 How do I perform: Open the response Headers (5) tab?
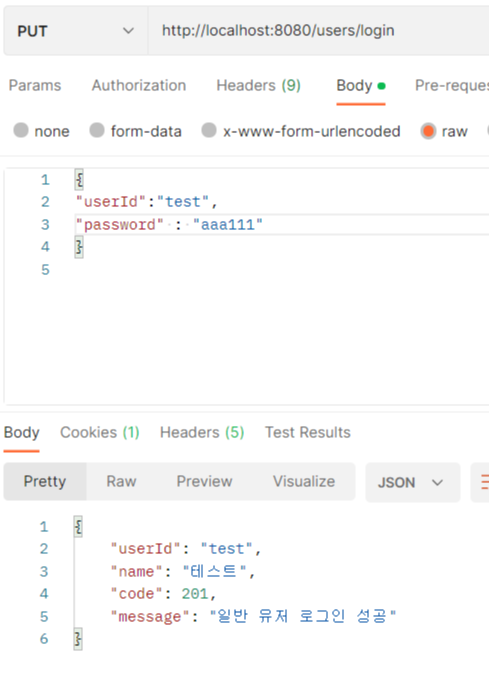(202, 433)
